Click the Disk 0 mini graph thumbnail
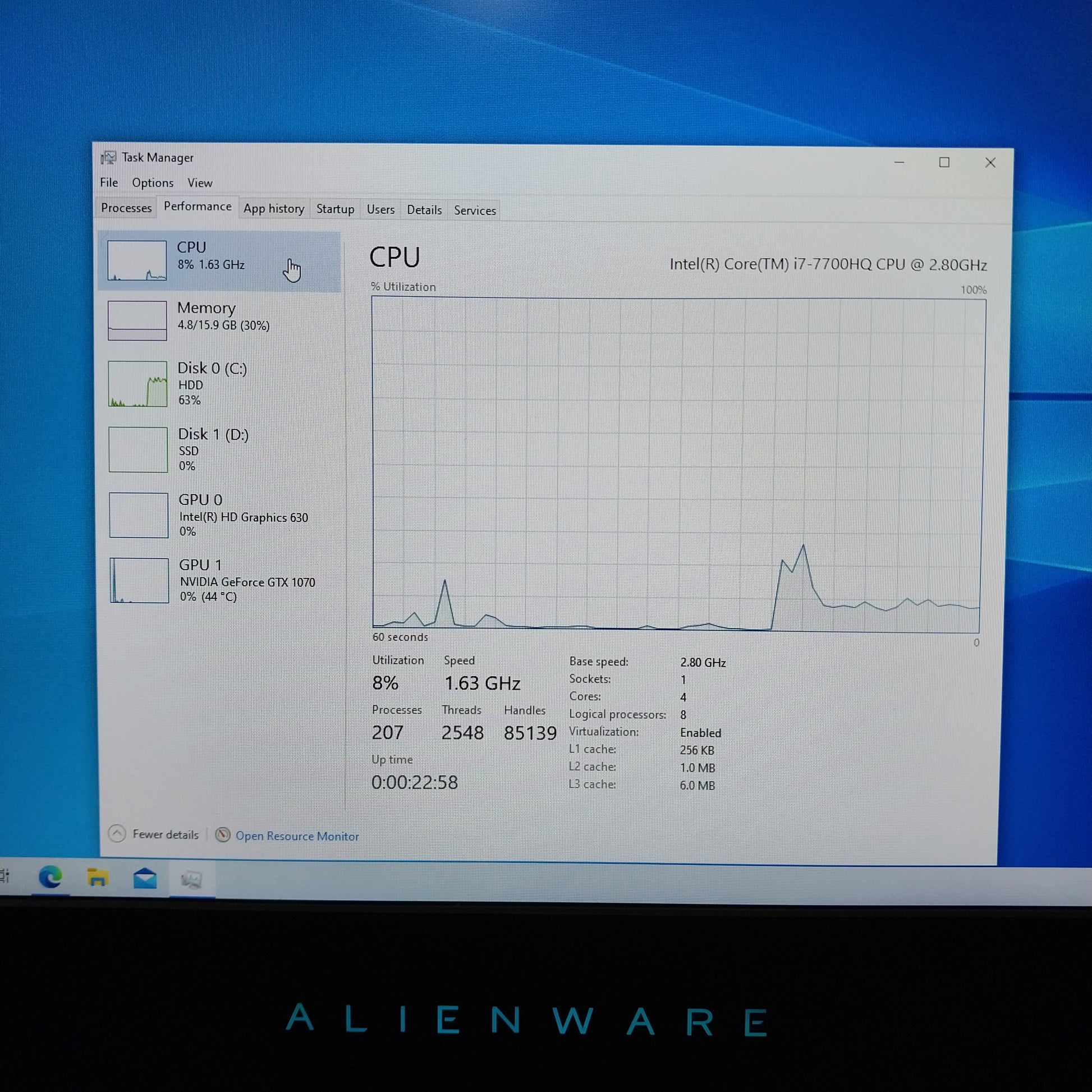This screenshot has width=1092, height=1092. click(138, 384)
